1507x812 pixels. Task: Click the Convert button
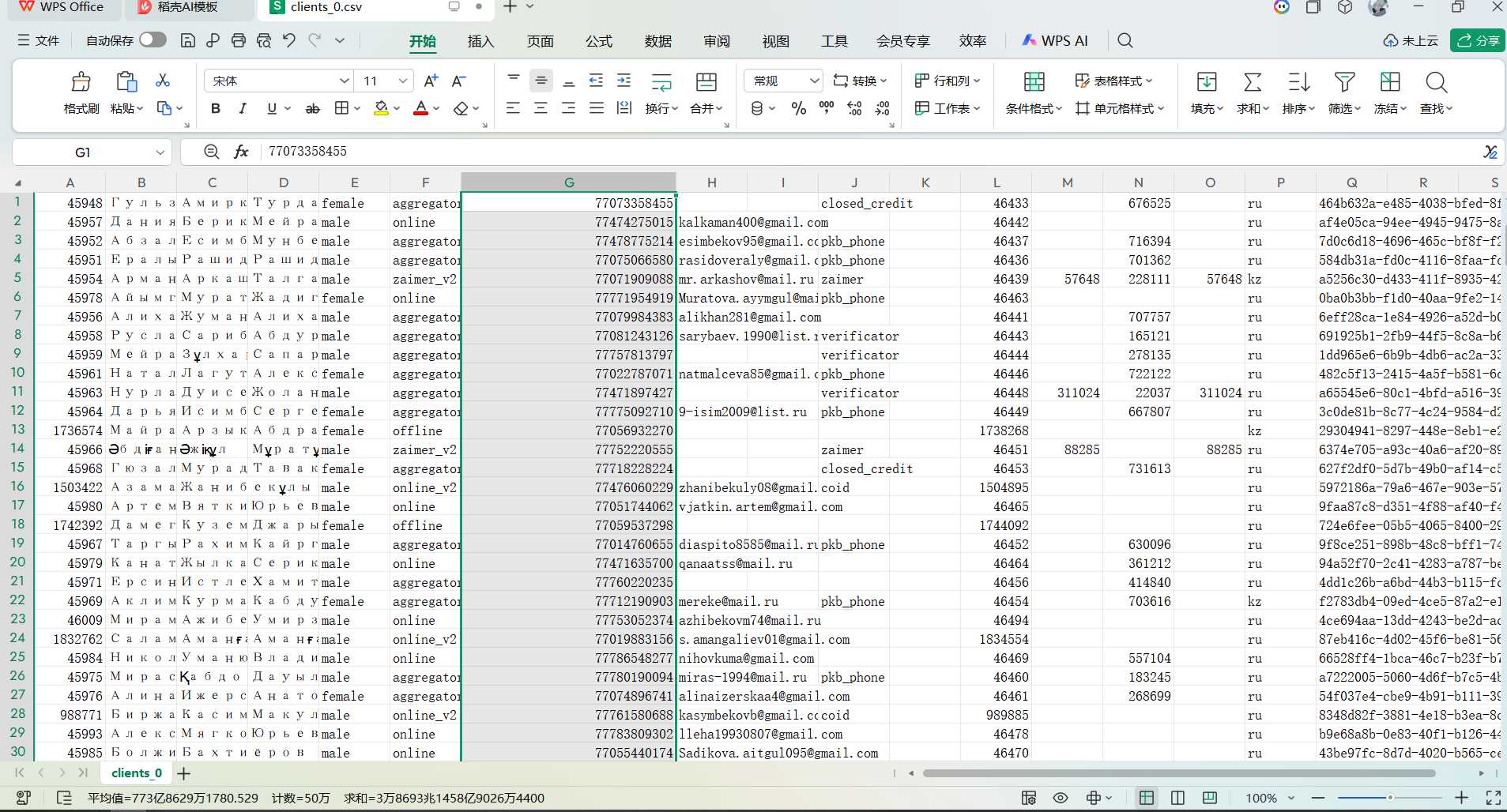click(860, 81)
